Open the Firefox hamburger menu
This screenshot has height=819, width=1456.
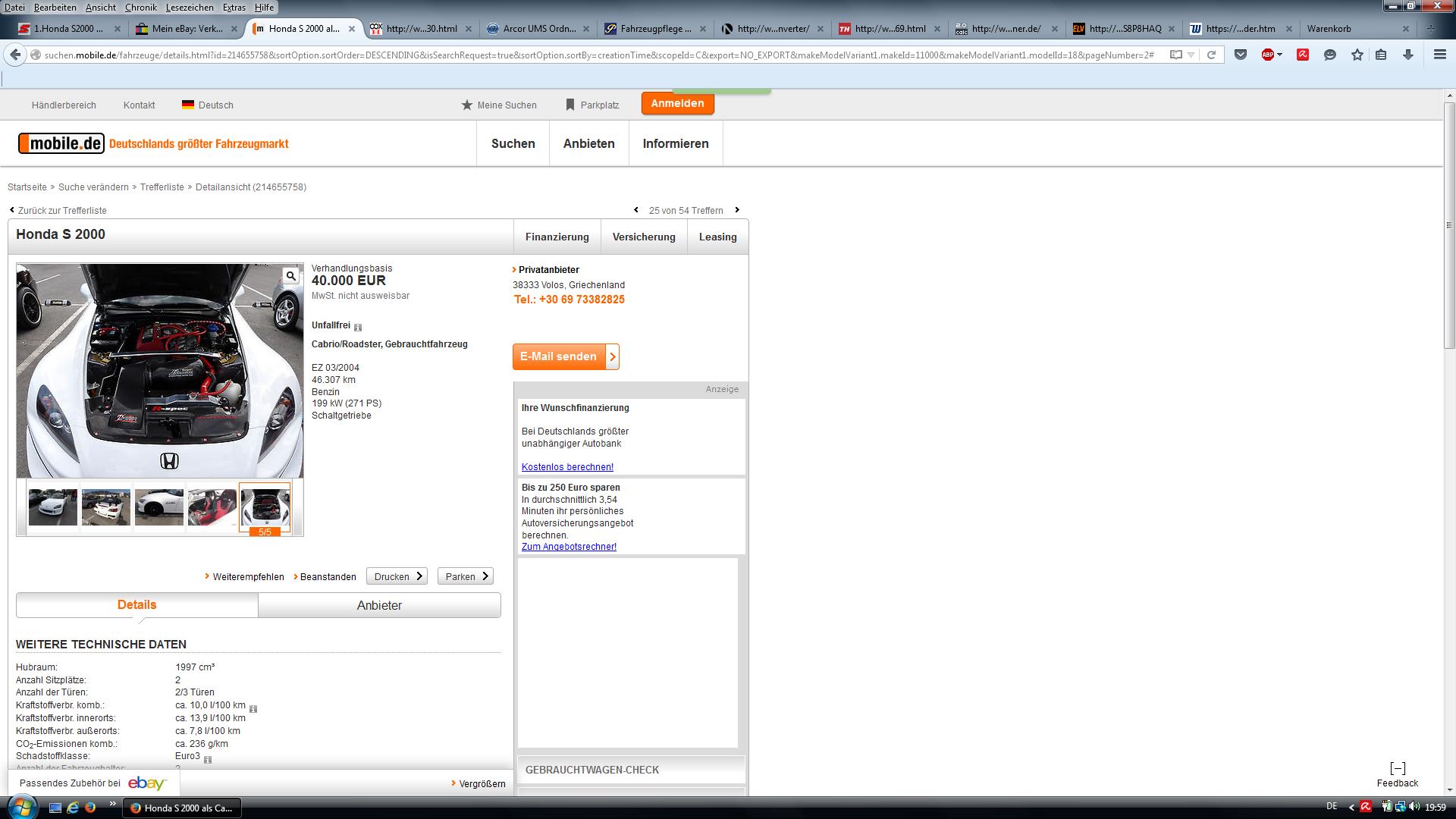pos(1439,55)
